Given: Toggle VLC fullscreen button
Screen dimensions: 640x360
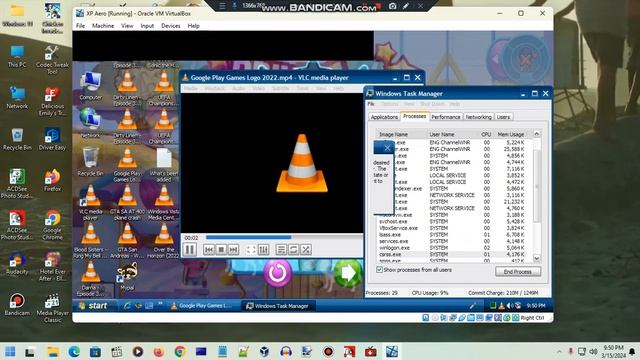Looking at the screenshot, I should pyautogui.click(x=251, y=250).
